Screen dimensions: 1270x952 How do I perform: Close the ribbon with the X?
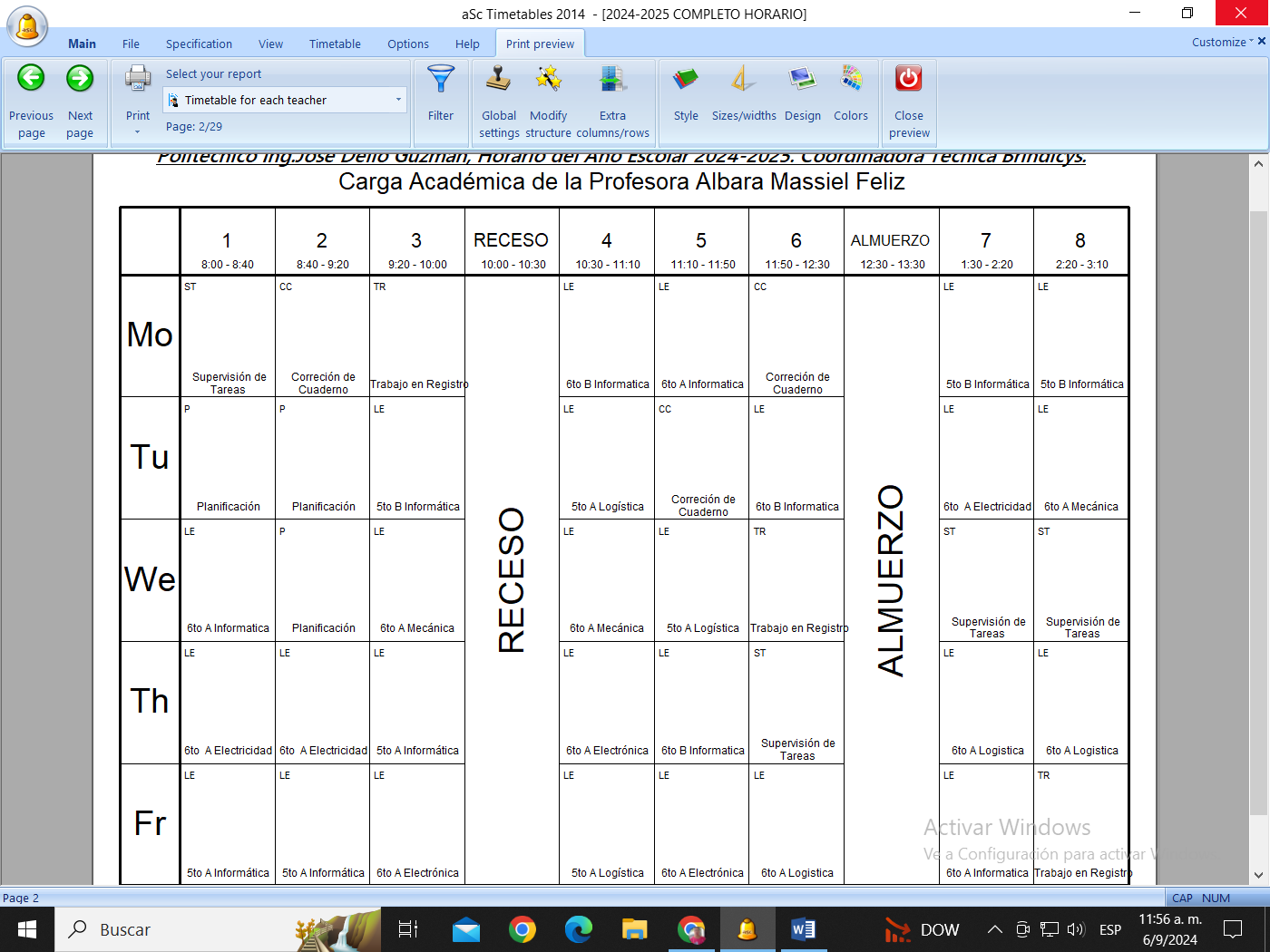pyautogui.click(x=1262, y=41)
